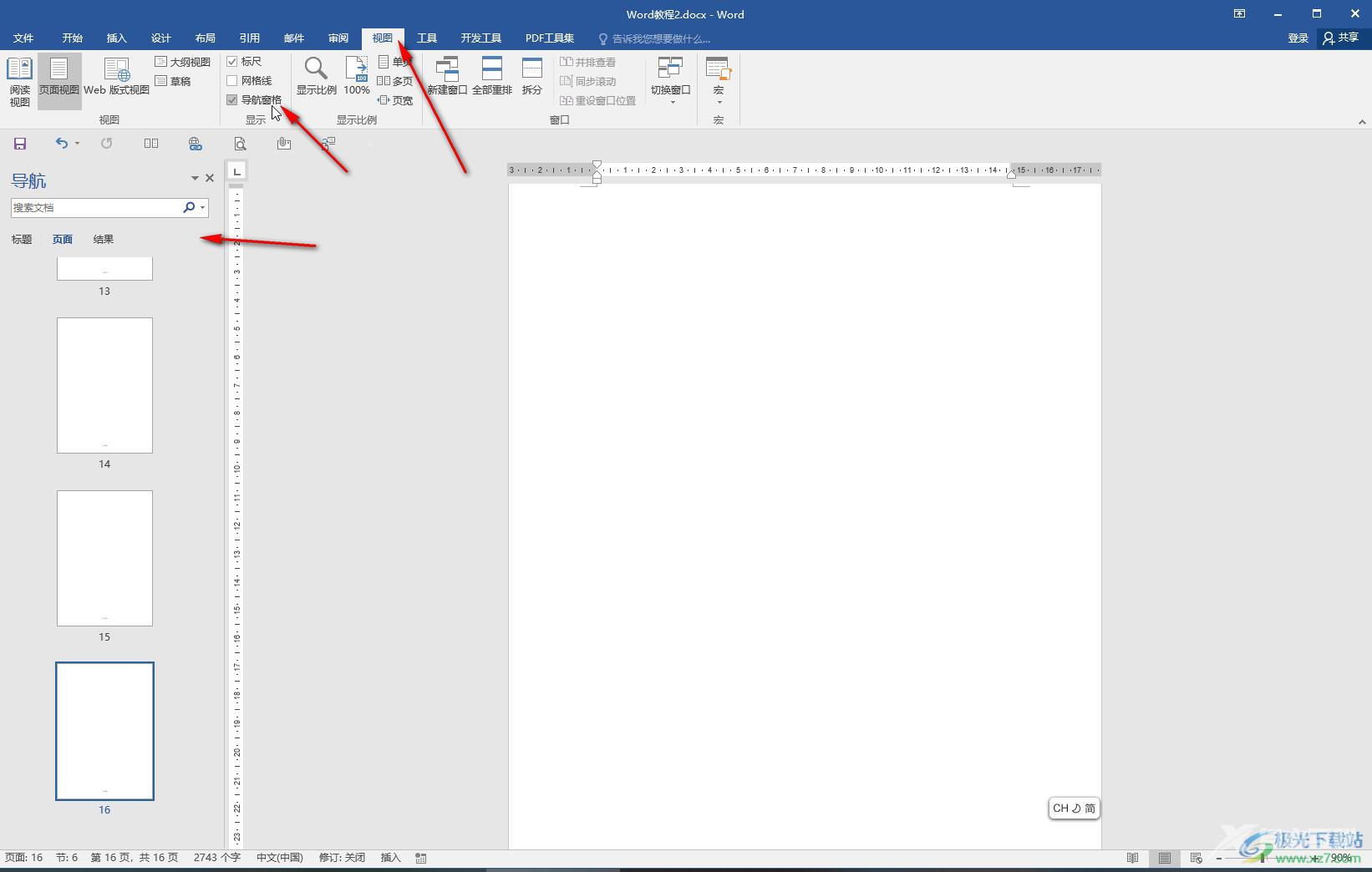The height and width of the screenshot is (872, 1372).
Task: Click the Sign in (登录) button
Action: tap(1298, 38)
